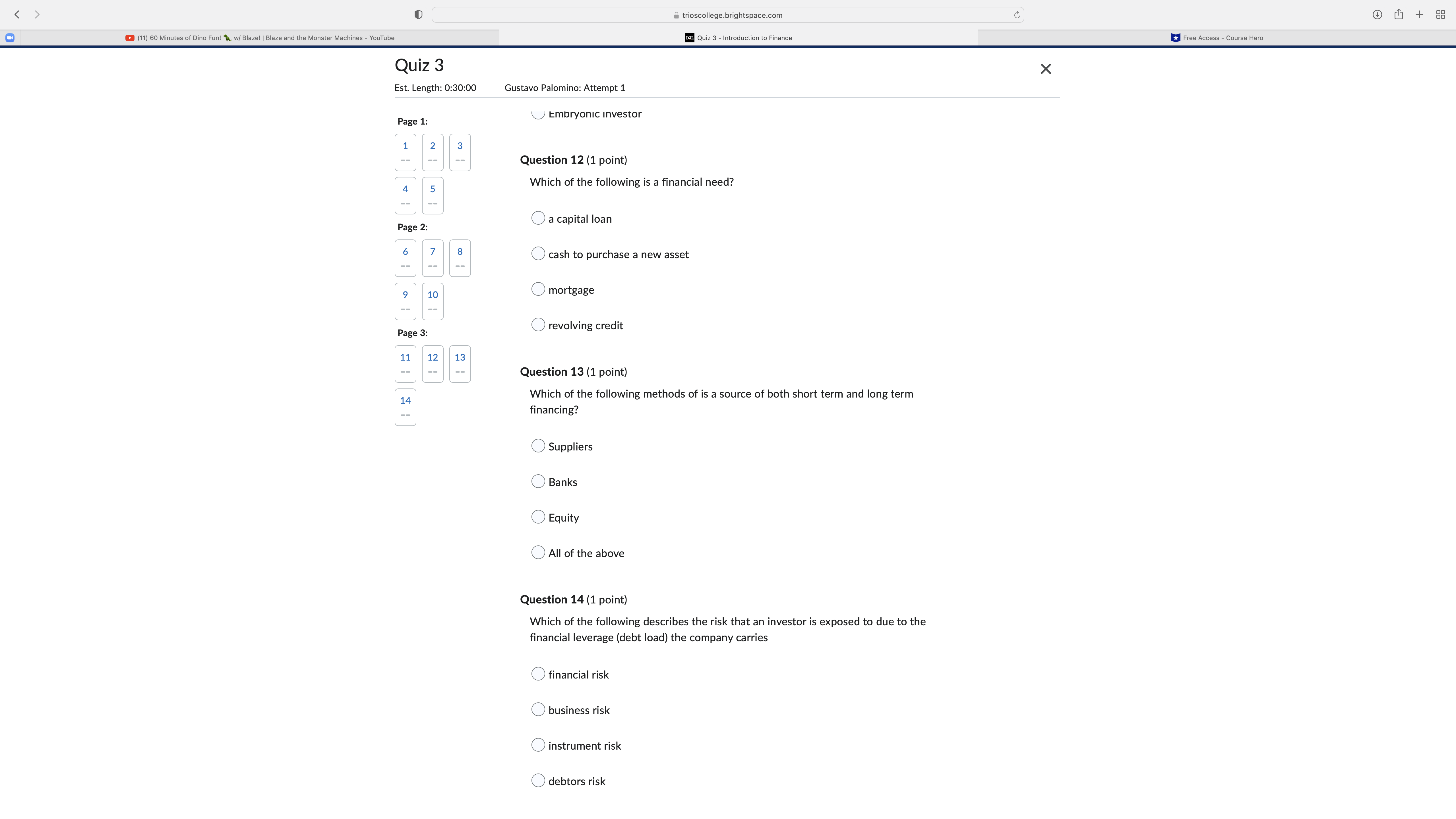Click the back navigation arrow
The height and width of the screenshot is (819, 1456).
(17, 14)
